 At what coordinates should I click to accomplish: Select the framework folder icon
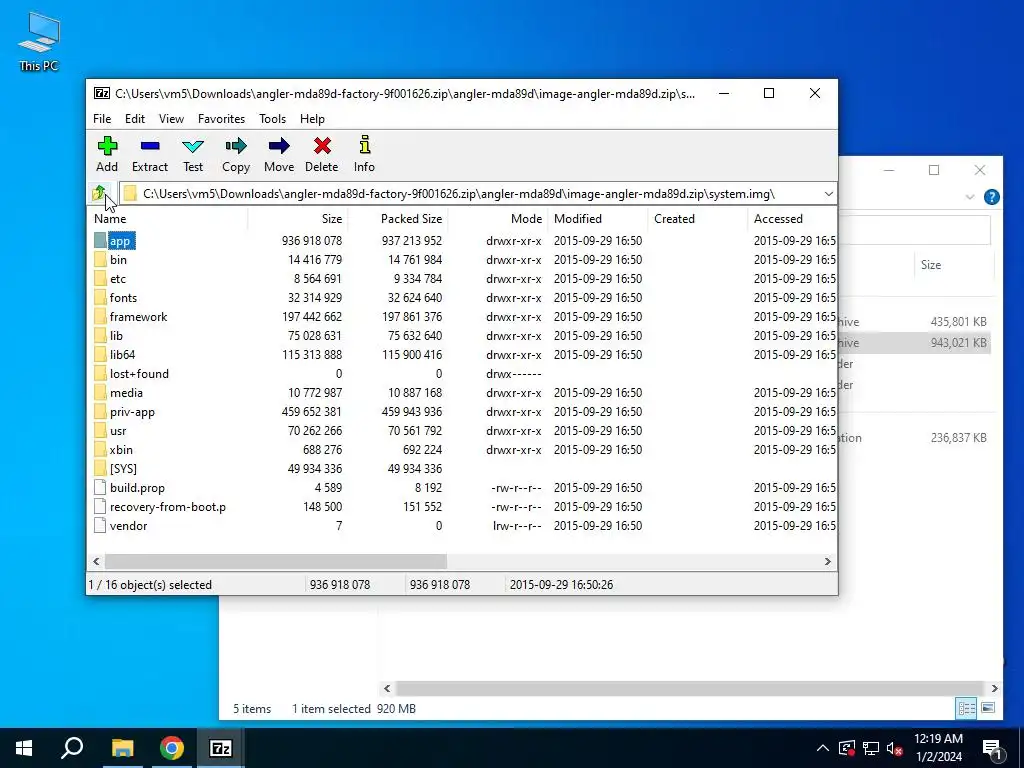tap(100, 317)
